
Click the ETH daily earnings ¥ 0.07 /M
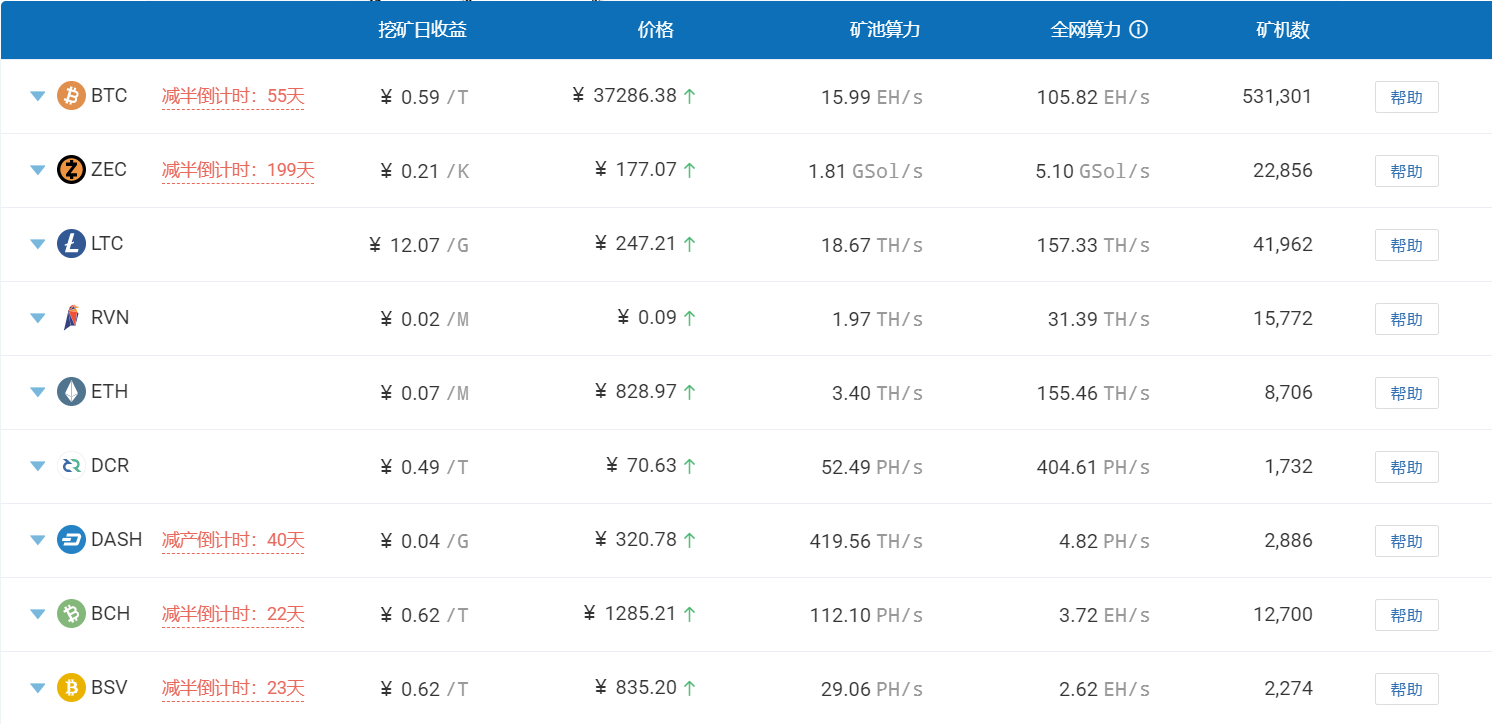[424, 394]
